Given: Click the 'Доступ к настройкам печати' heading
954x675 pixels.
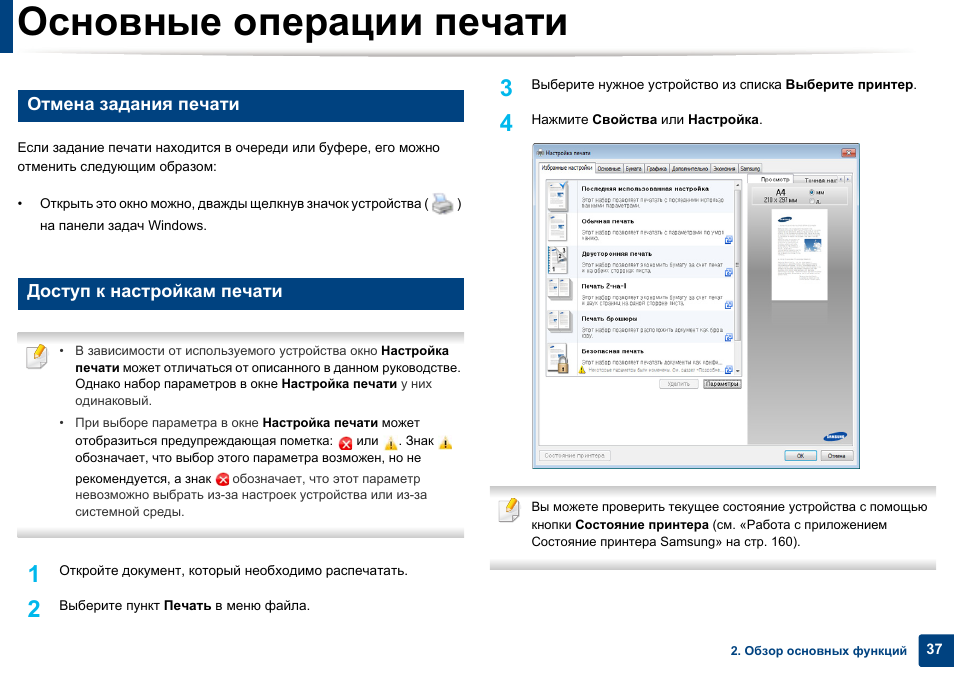Looking at the screenshot, I should pyautogui.click(x=155, y=291).
